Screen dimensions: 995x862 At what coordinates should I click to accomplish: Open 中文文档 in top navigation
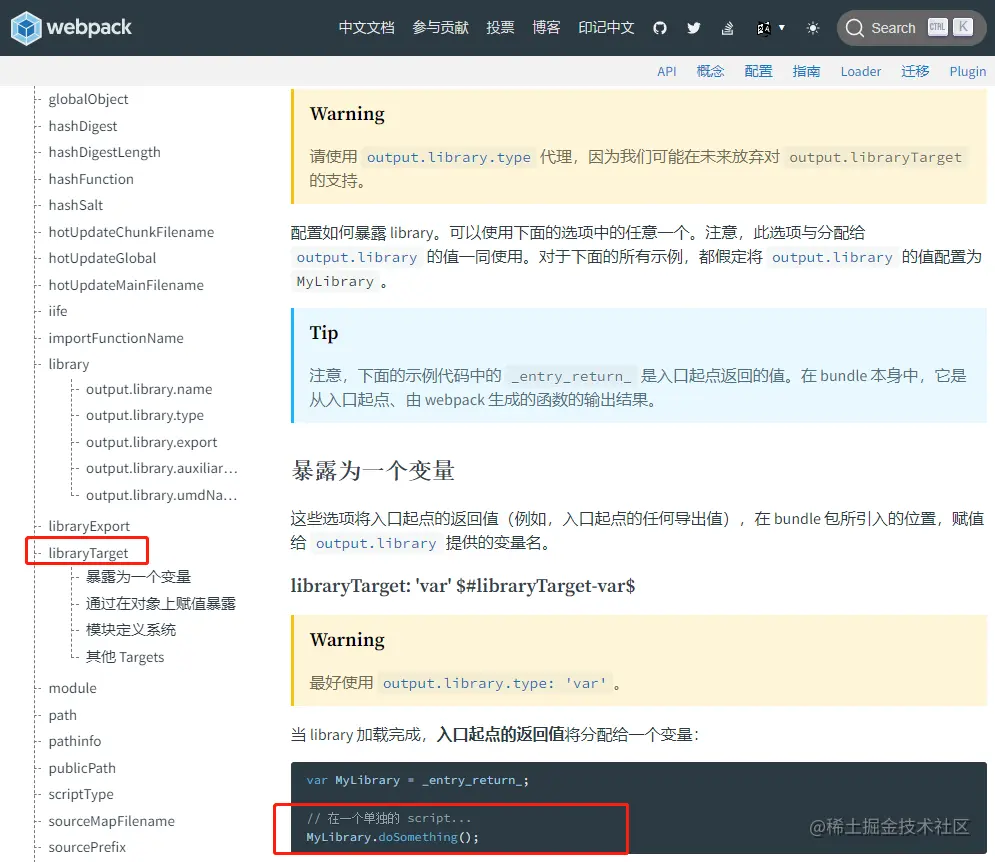click(366, 28)
